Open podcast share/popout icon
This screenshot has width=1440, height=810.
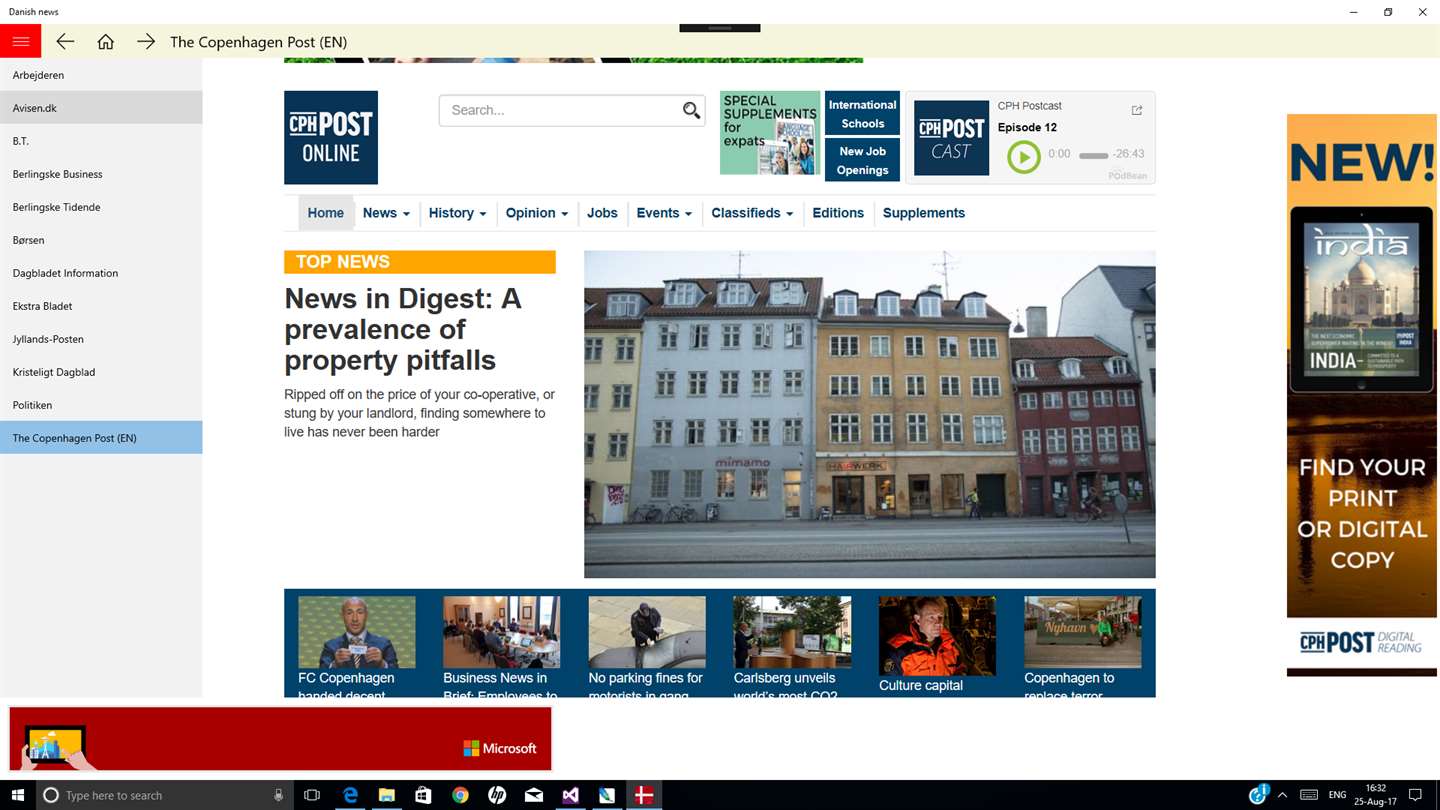1137,110
